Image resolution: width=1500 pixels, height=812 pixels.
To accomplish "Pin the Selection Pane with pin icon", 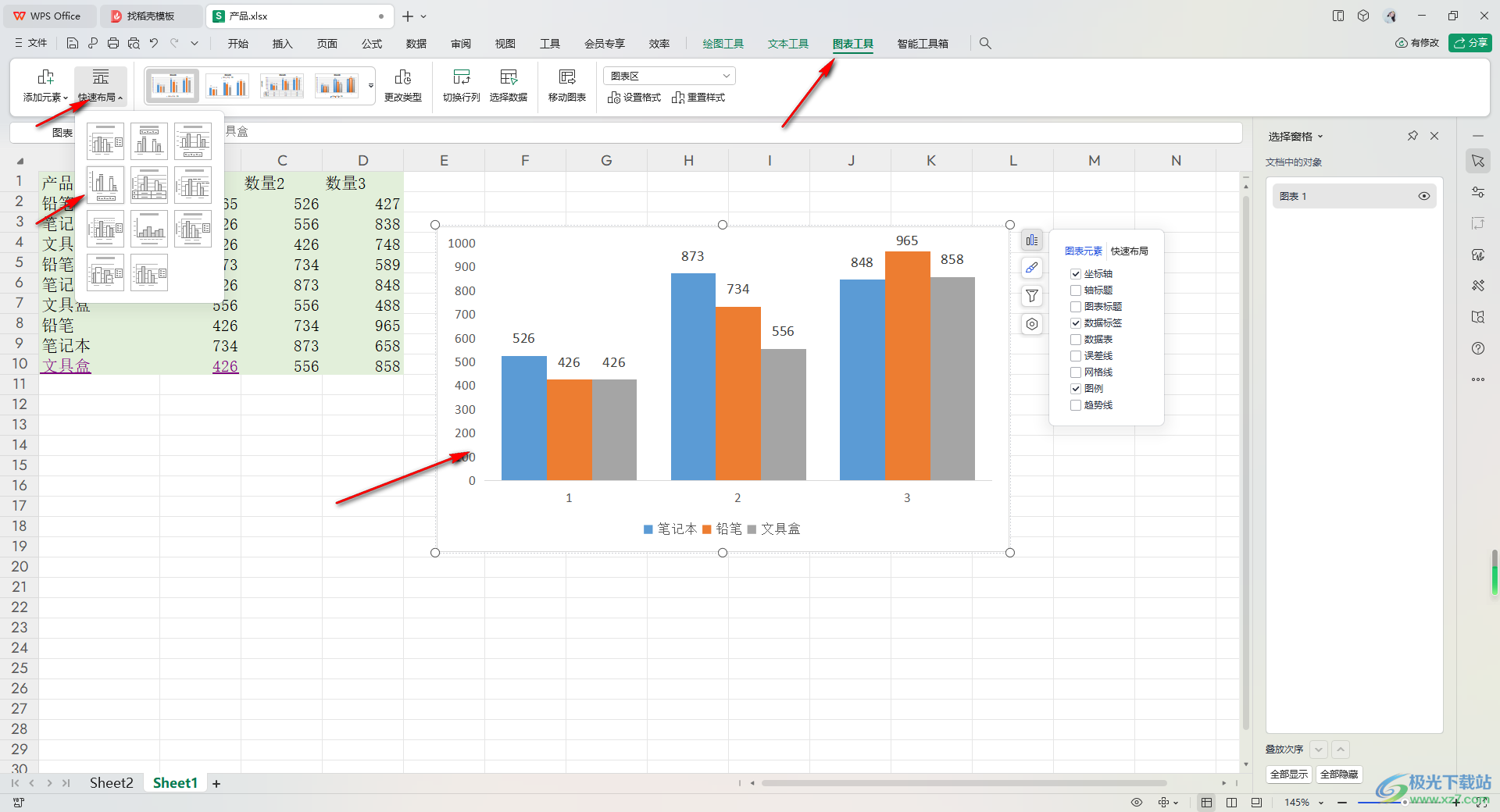I will click(1412, 136).
